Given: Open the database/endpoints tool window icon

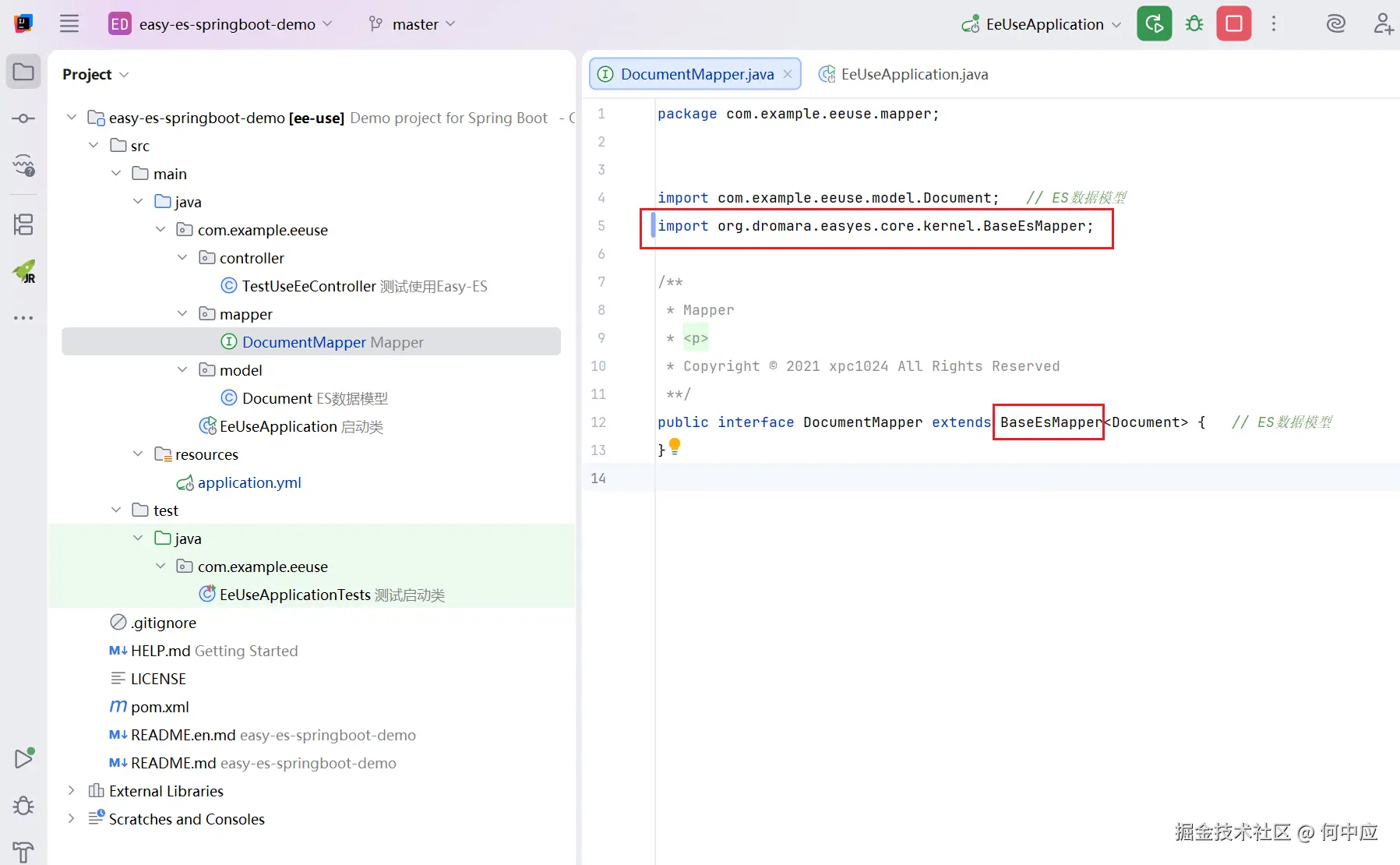Looking at the screenshot, I should 23,164.
